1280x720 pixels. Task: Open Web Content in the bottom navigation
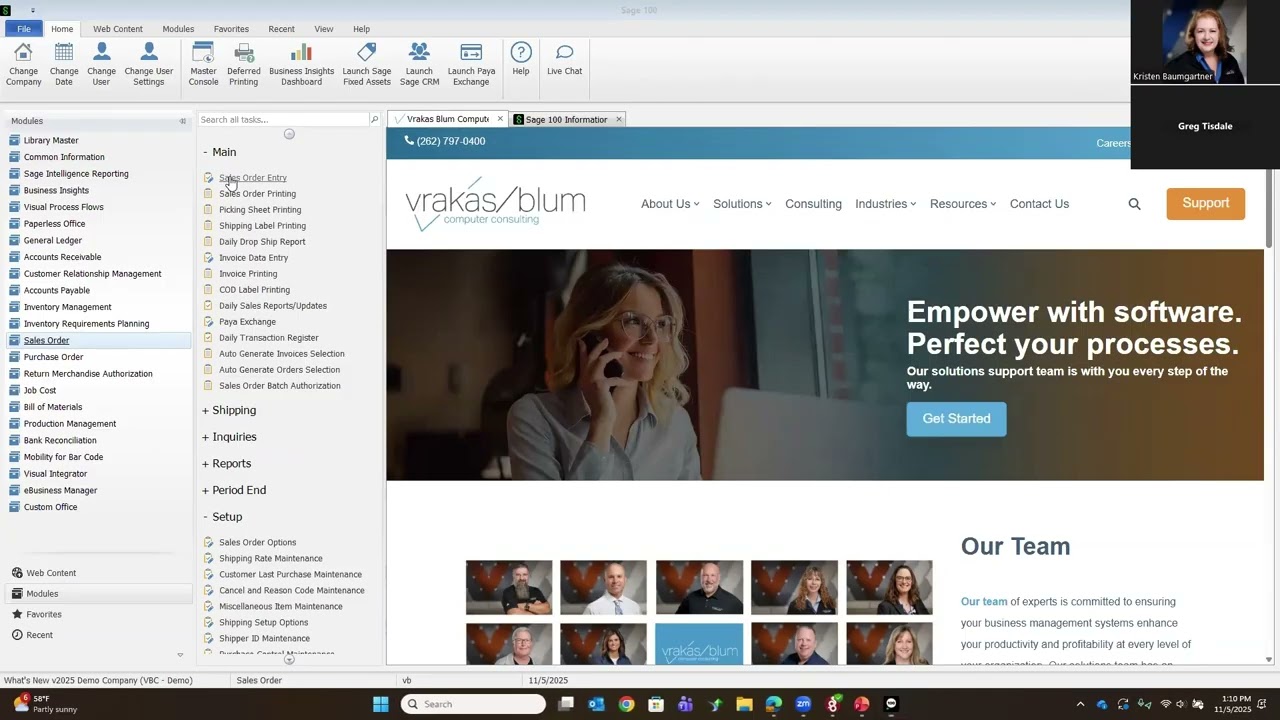coord(51,573)
